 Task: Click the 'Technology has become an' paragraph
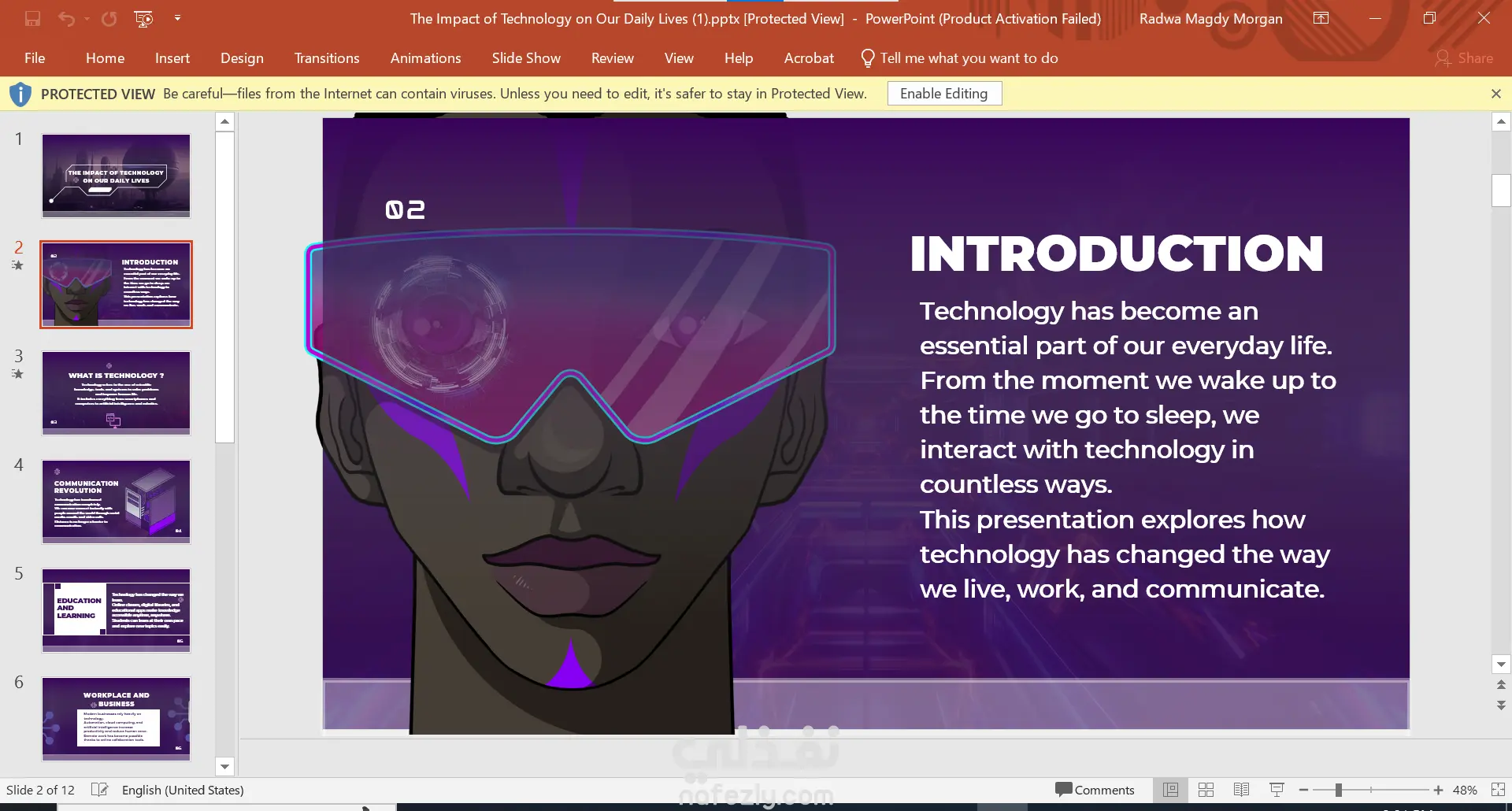[1128, 450]
